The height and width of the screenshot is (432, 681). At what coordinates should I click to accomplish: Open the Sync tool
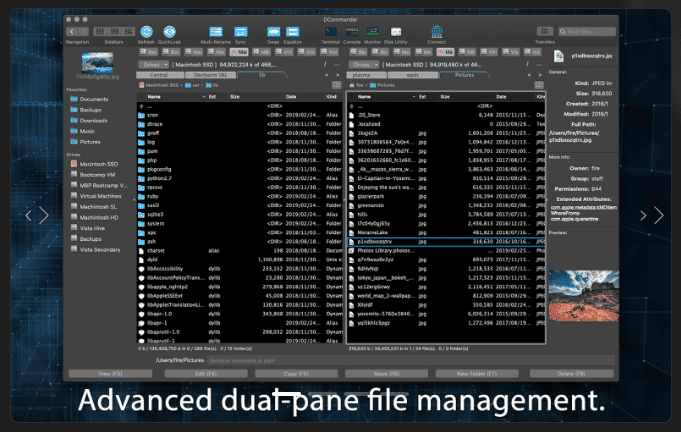[241, 32]
